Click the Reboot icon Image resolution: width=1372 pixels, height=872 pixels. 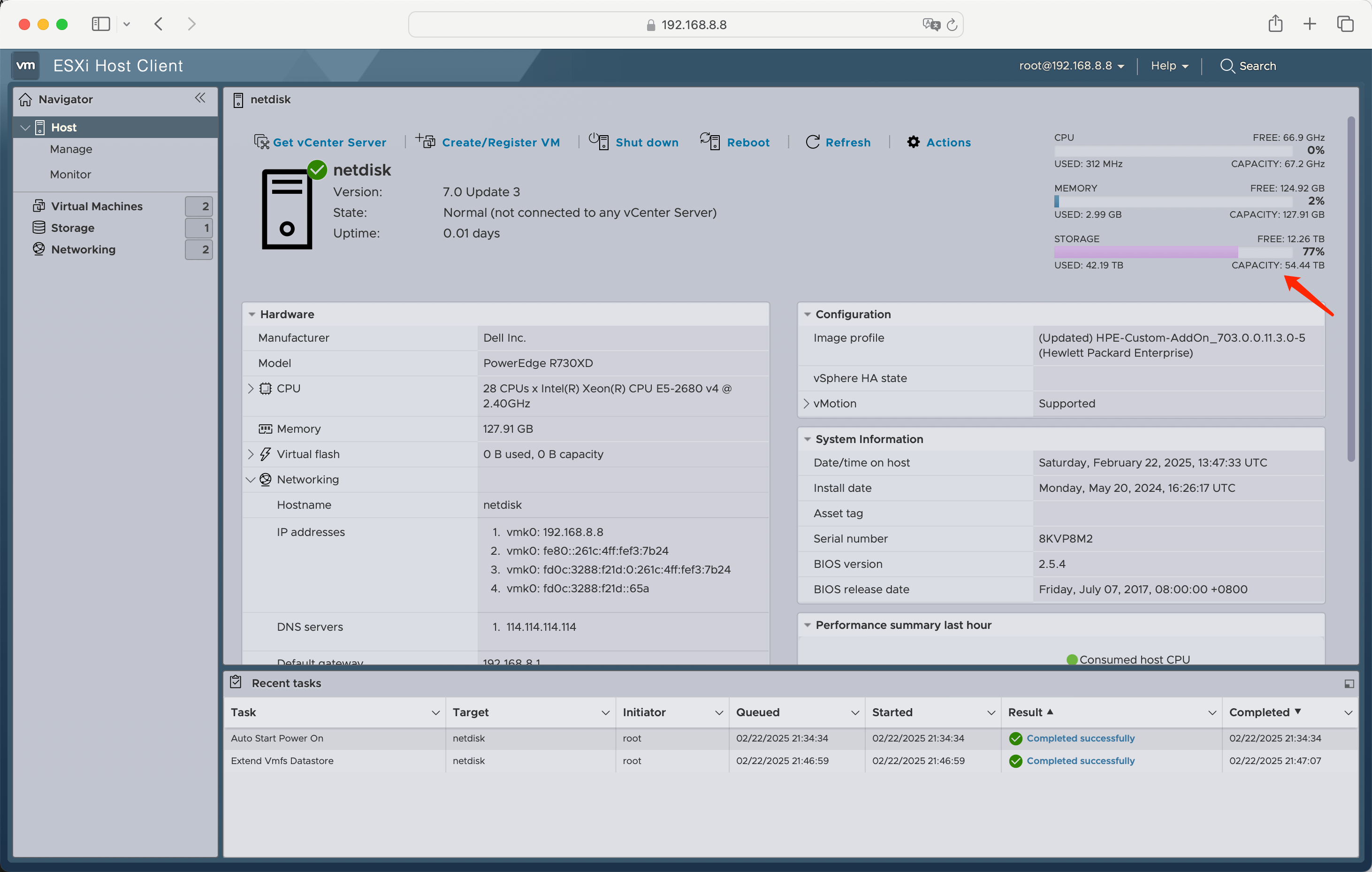[710, 141]
